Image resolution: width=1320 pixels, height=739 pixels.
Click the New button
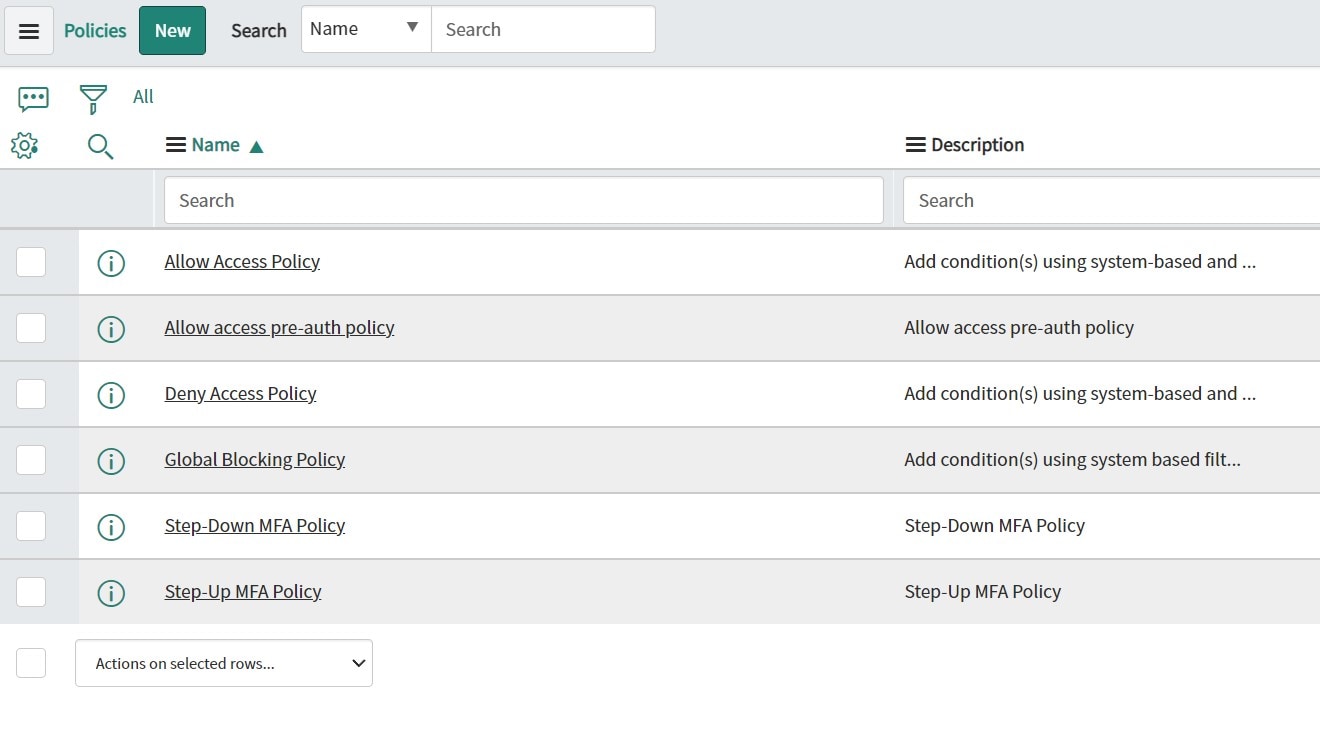tap(172, 30)
